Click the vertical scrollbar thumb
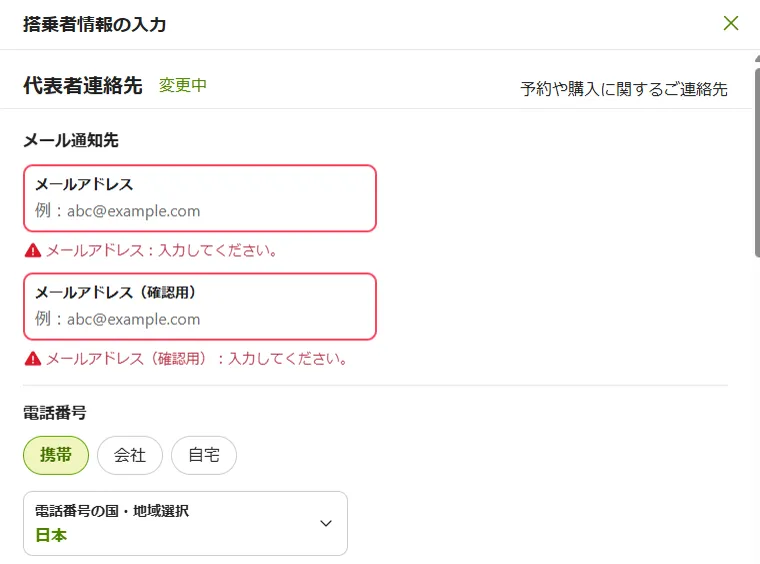The width and height of the screenshot is (760, 564). tap(756, 160)
